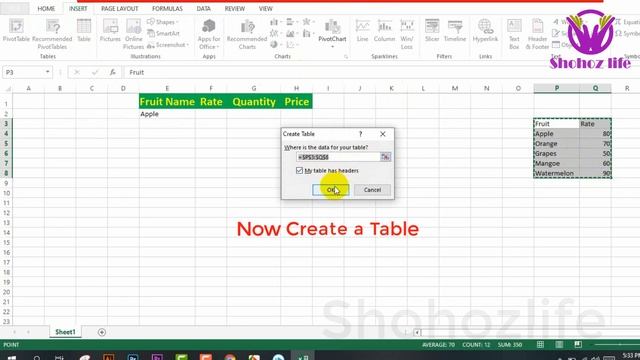Open the FORMULAS tab
The width and height of the screenshot is (640, 360).
click(167, 9)
